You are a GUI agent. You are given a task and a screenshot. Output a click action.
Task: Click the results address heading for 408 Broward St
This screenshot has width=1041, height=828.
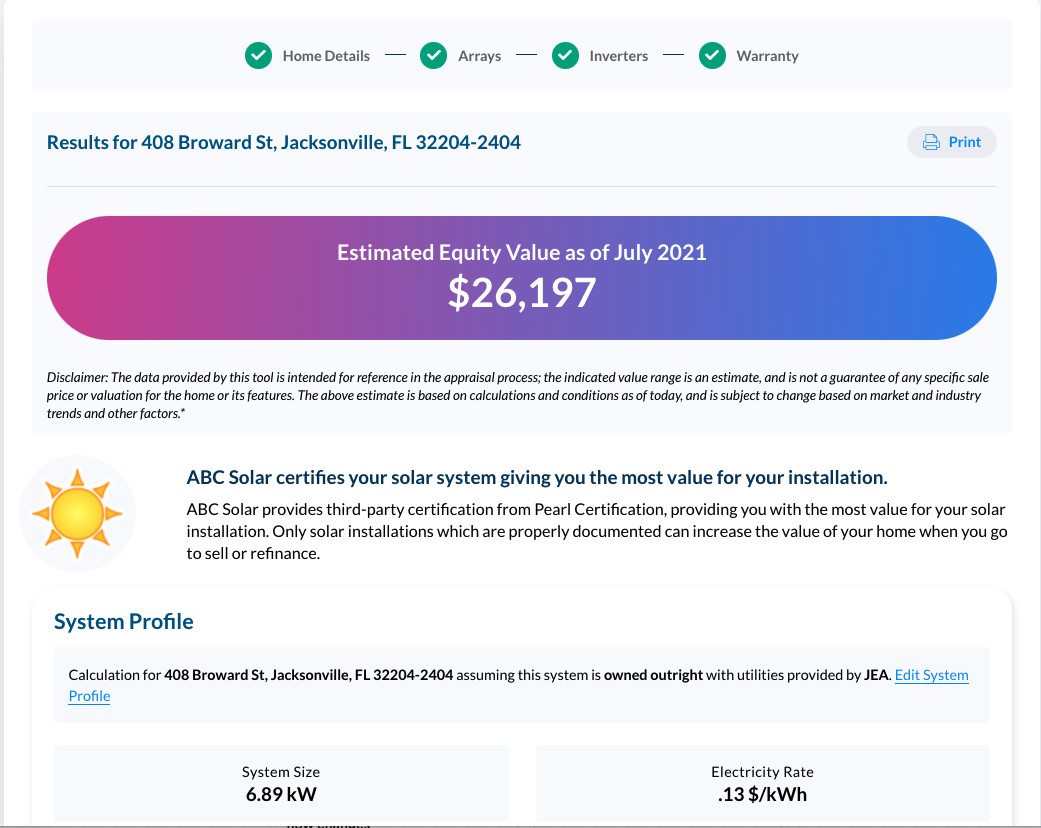(x=283, y=142)
